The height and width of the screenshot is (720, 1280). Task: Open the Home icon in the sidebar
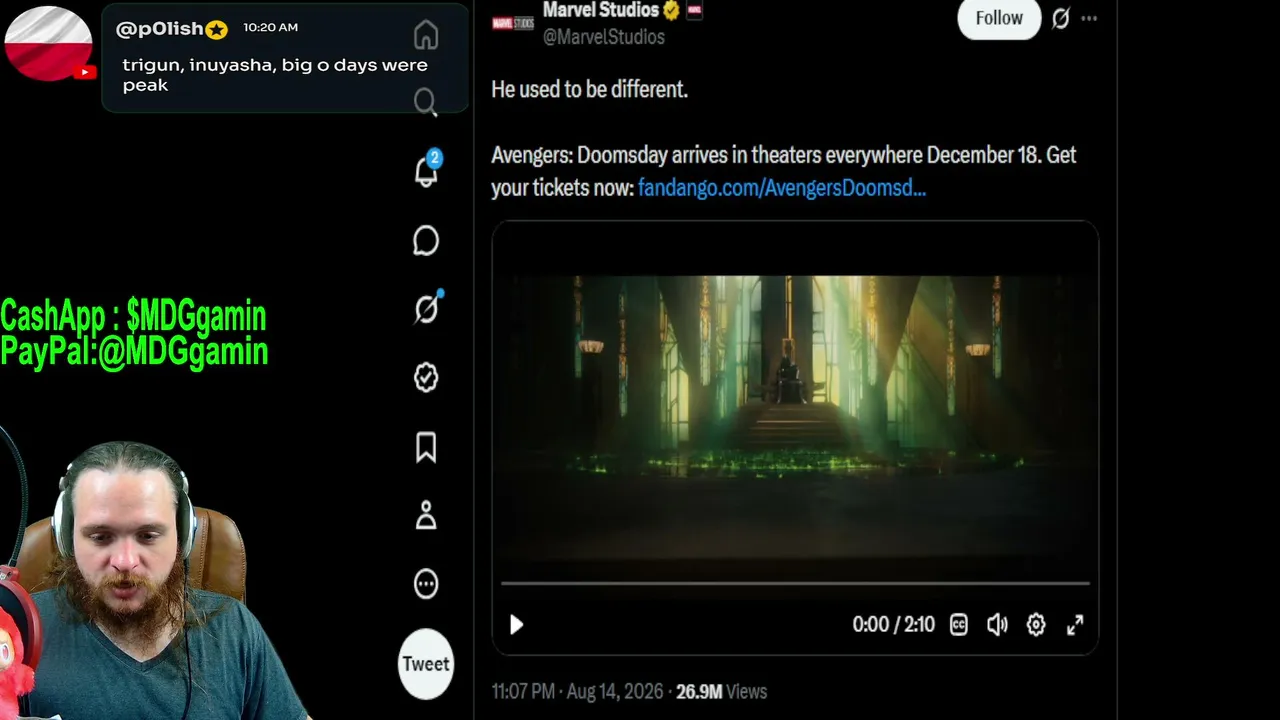(426, 35)
